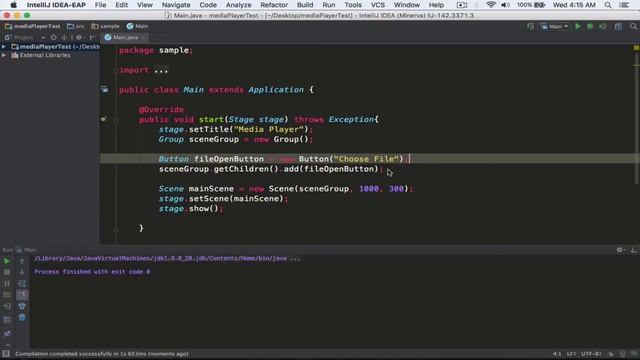The image size is (640, 360).
Task: Open macOS Spotlight search
Action: click(x=608, y=5)
